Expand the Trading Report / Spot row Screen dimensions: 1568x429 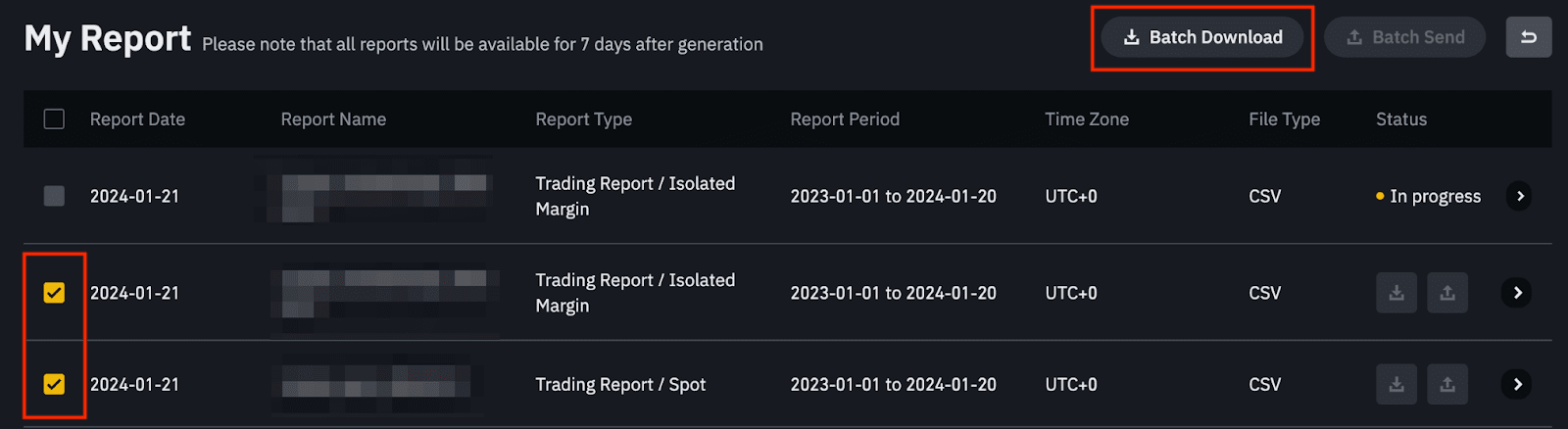click(x=1517, y=384)
